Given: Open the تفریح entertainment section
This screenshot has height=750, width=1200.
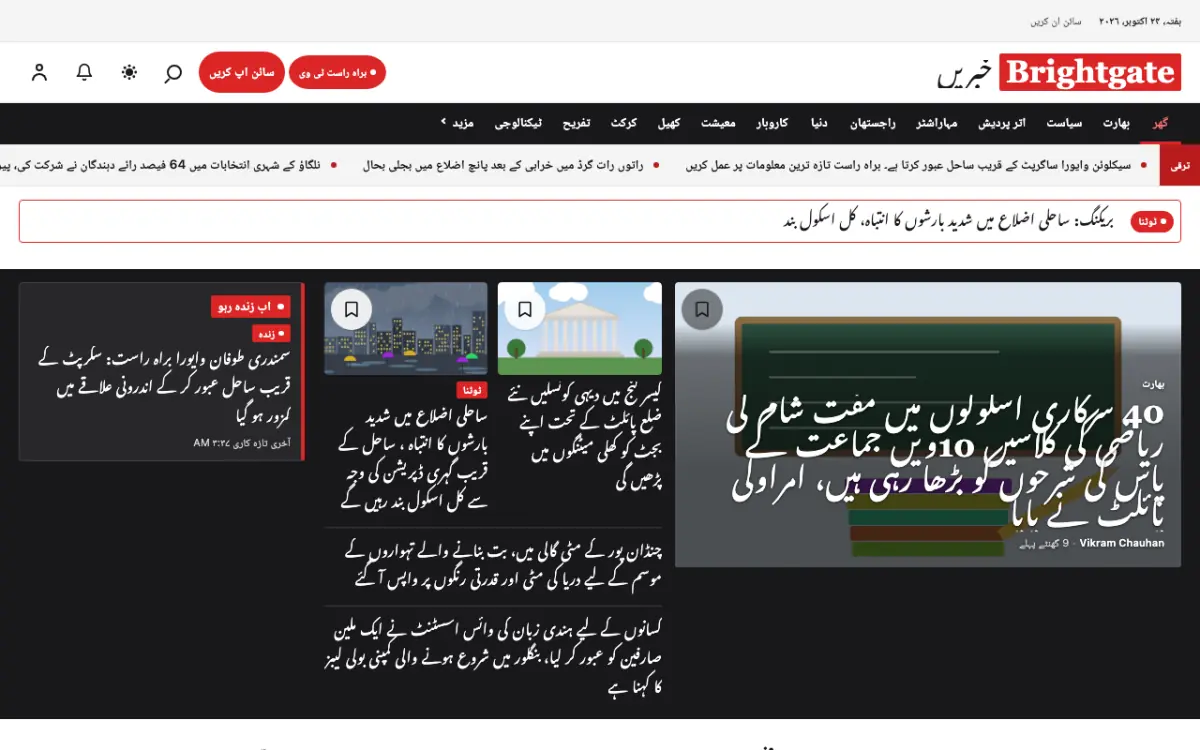Looking at the screenshot, I should [576, 123].
